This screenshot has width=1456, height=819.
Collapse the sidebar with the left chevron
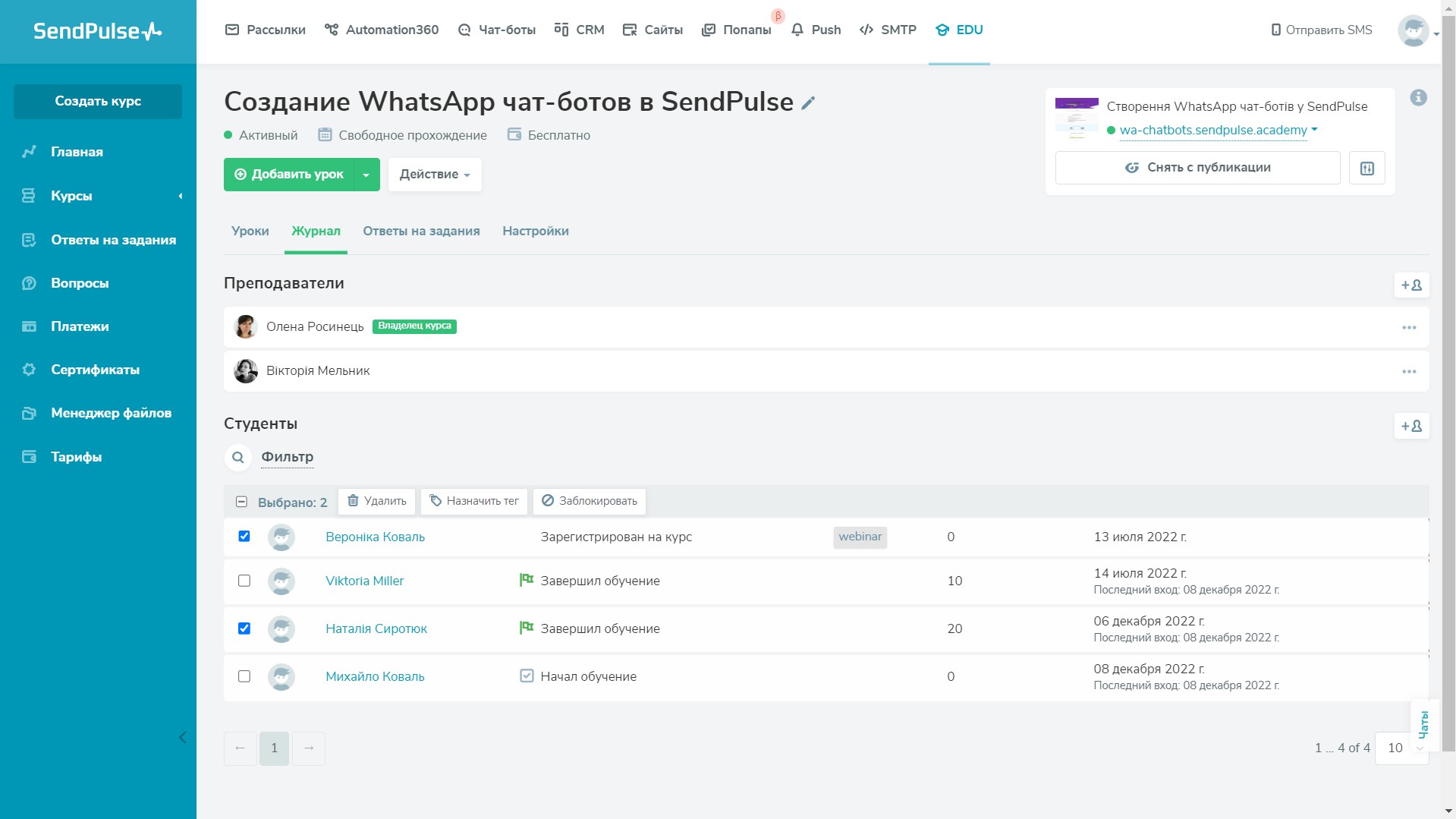pos(182,738)
